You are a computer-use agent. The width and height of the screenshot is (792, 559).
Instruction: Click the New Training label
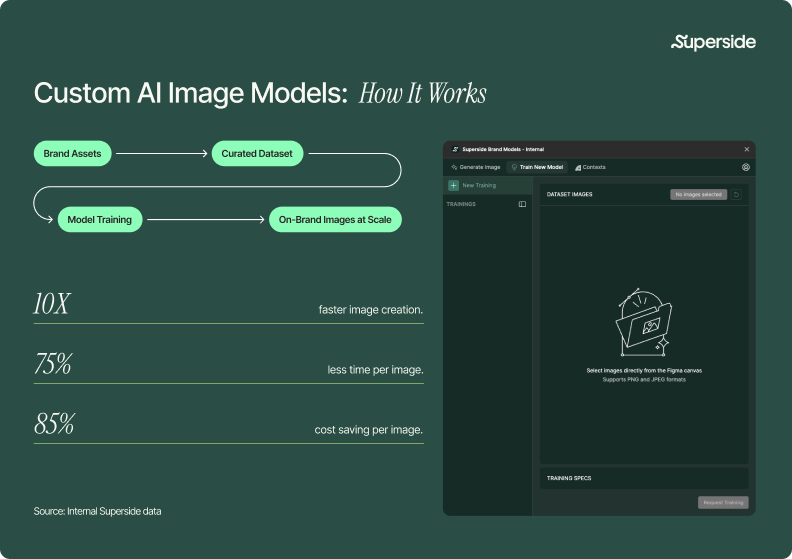tap(479, 185)
